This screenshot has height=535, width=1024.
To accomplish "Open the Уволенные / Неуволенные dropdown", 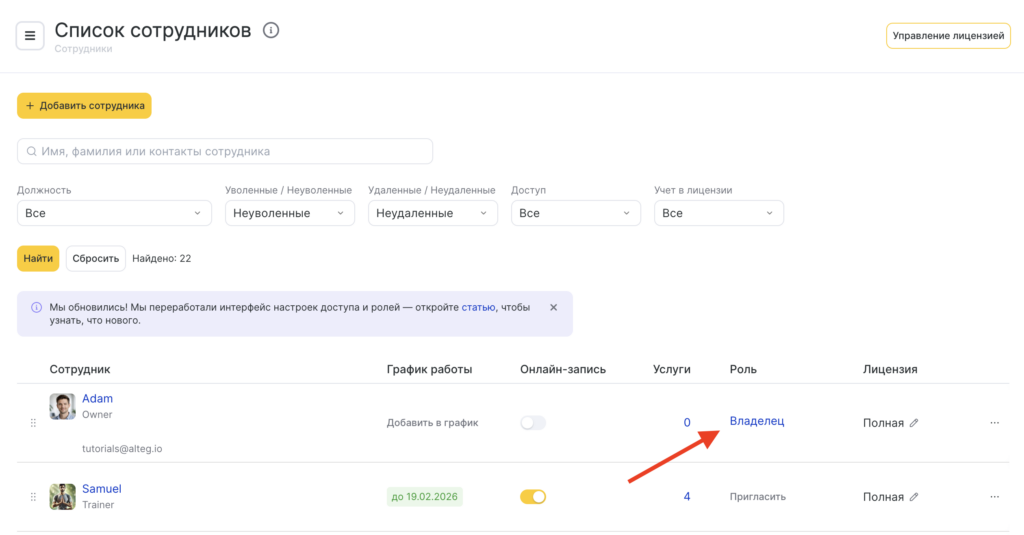I will (x=289, y=213).
